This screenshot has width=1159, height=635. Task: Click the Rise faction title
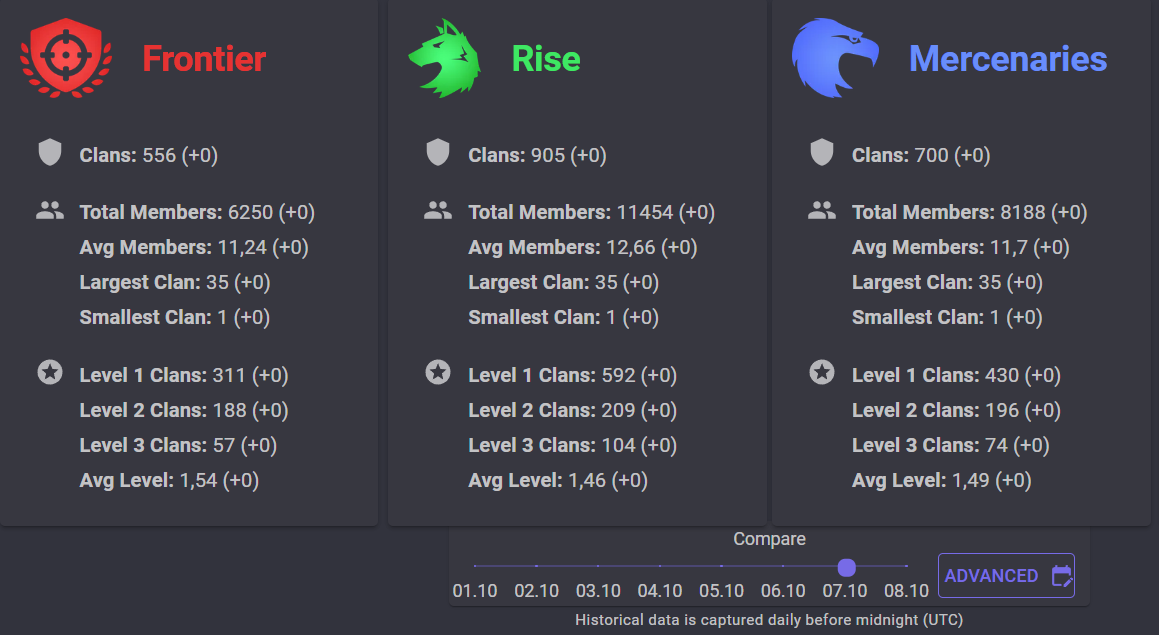coord(546,59)
